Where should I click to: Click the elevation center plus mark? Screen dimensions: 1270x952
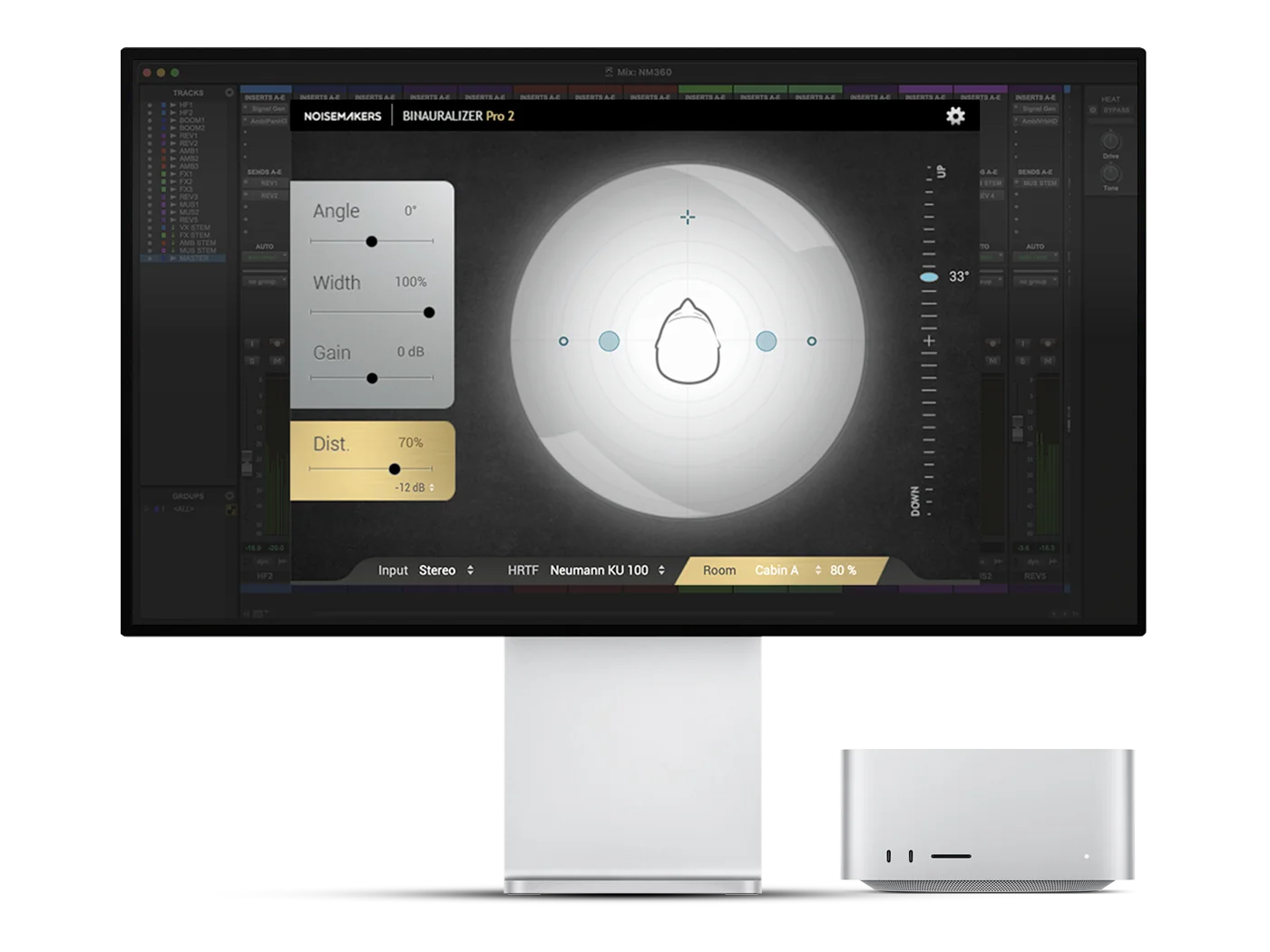coord(929,341)
